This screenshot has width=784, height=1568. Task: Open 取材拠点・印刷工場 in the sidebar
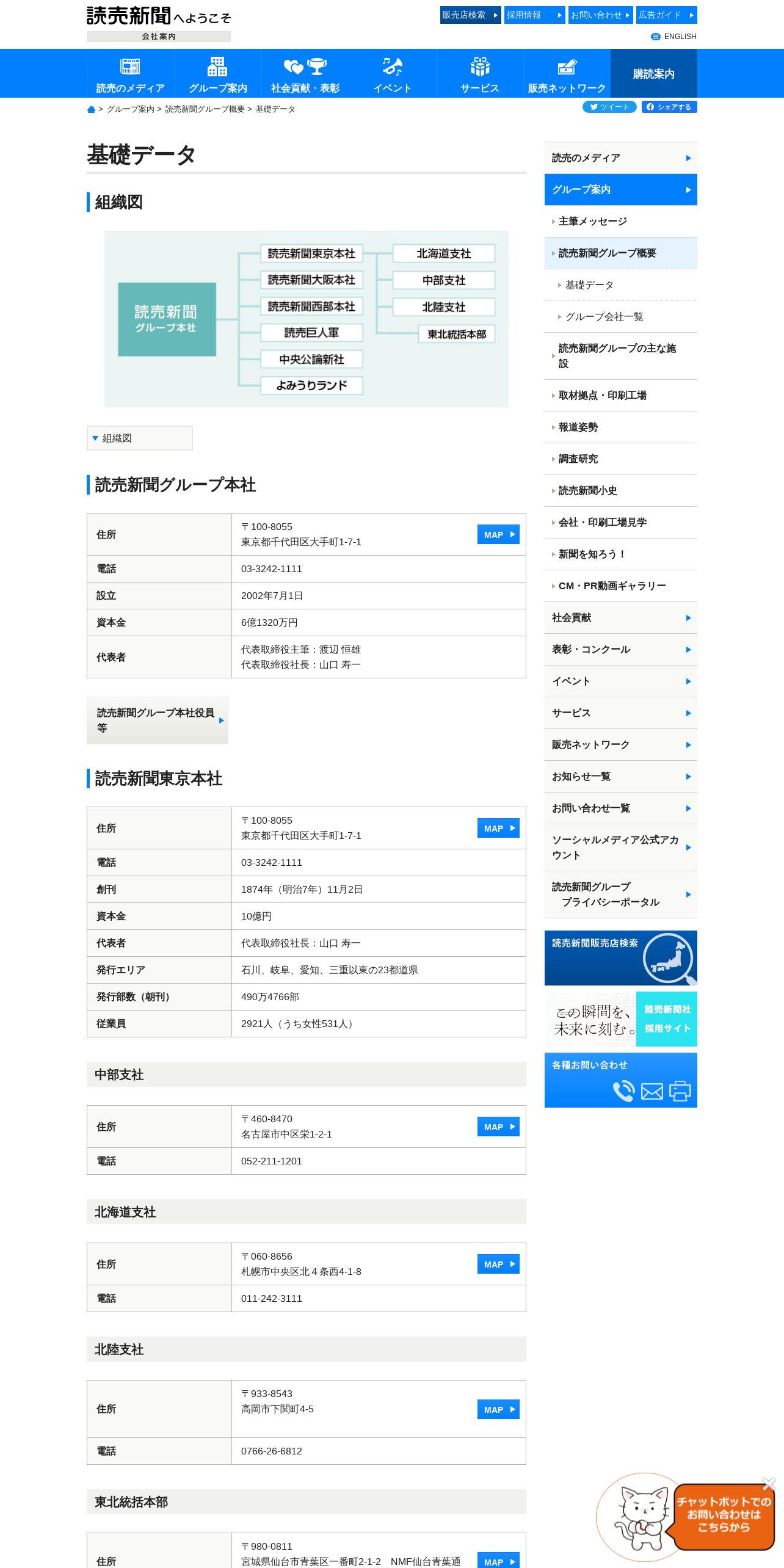621,395
